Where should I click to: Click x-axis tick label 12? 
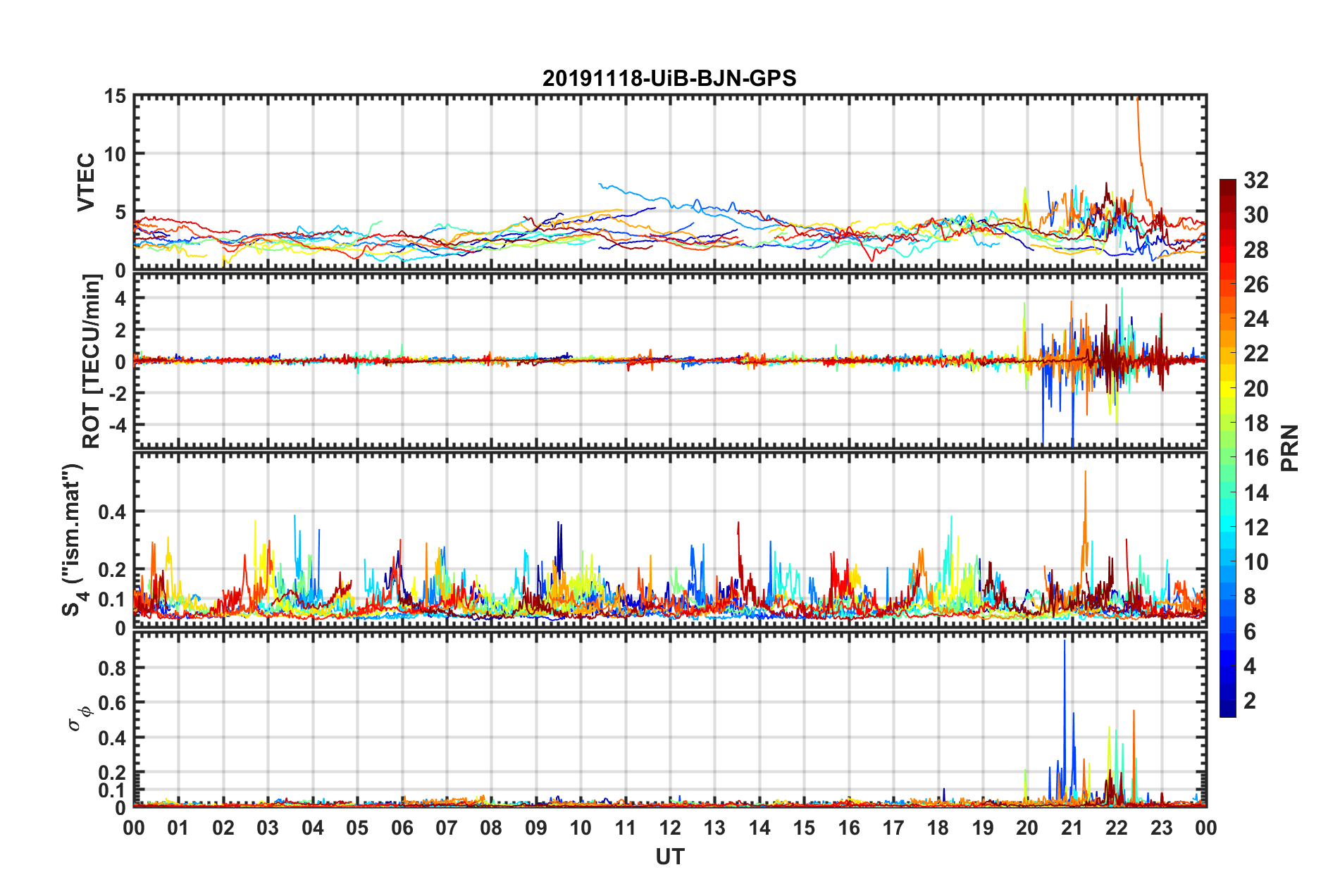tap(670, 828)
